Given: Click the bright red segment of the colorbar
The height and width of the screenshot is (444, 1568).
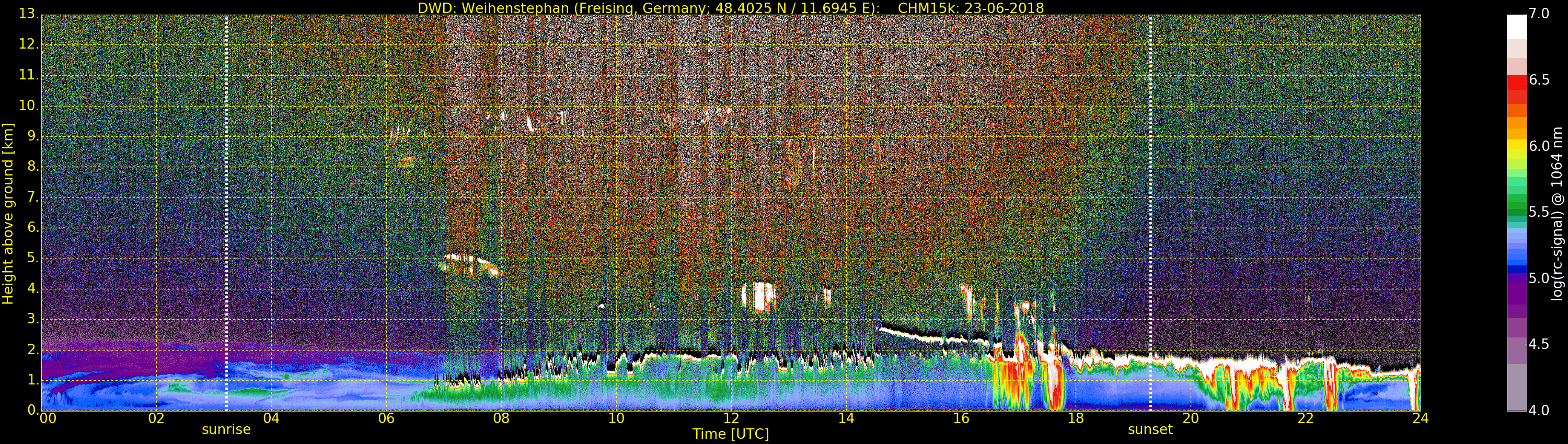Looking at the screenshot, I should pos(1516,83).
